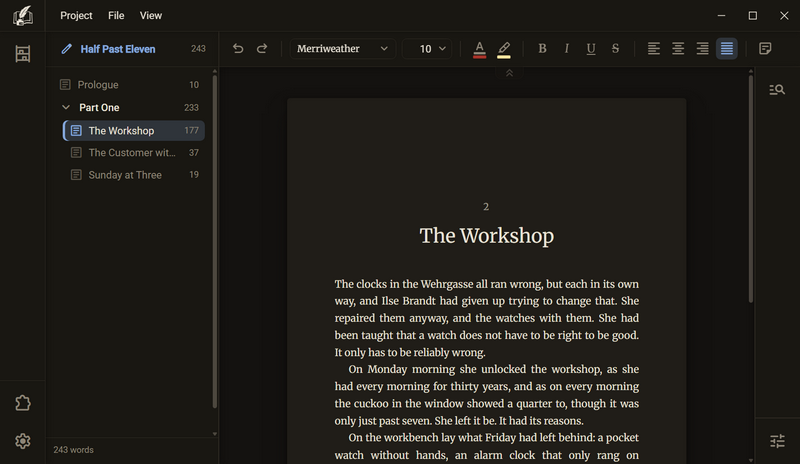Click the sidebar tree scrollbar

(x=215, y=242)
